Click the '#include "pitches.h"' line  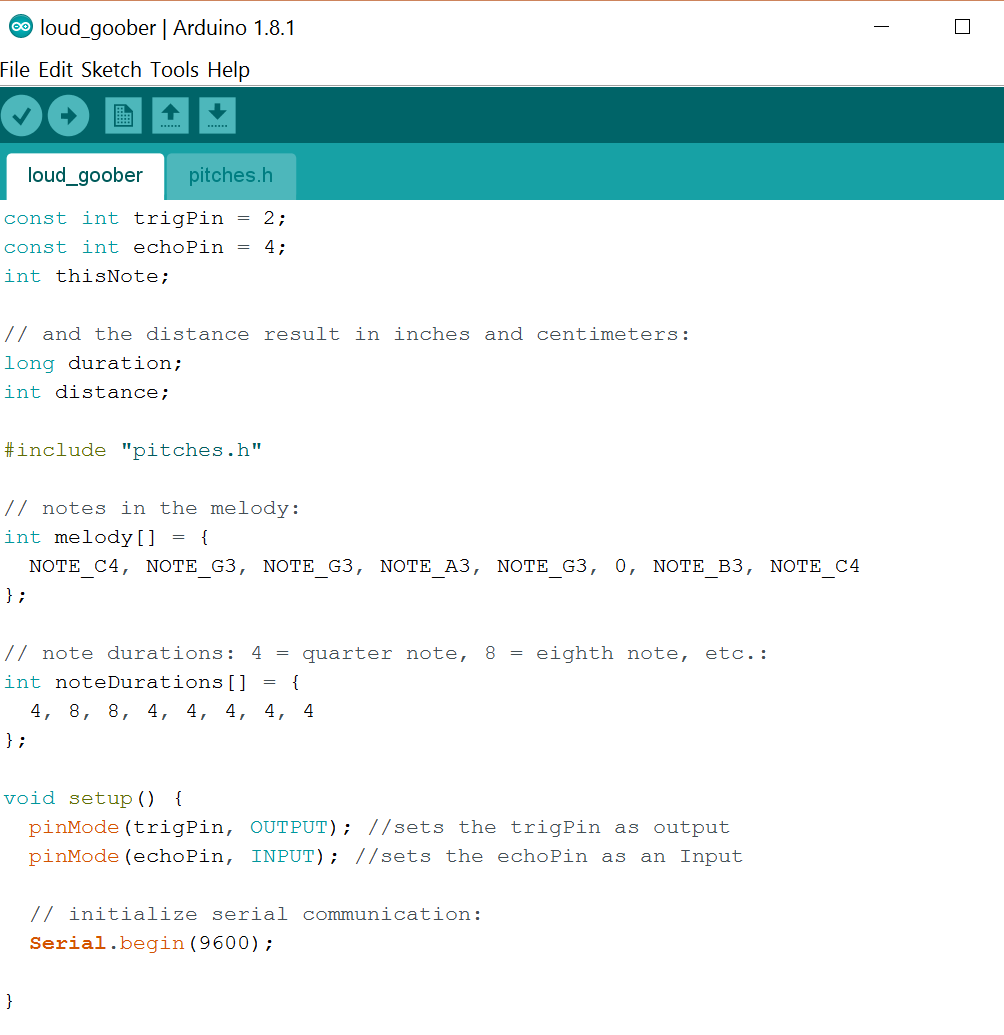point(133,451)
